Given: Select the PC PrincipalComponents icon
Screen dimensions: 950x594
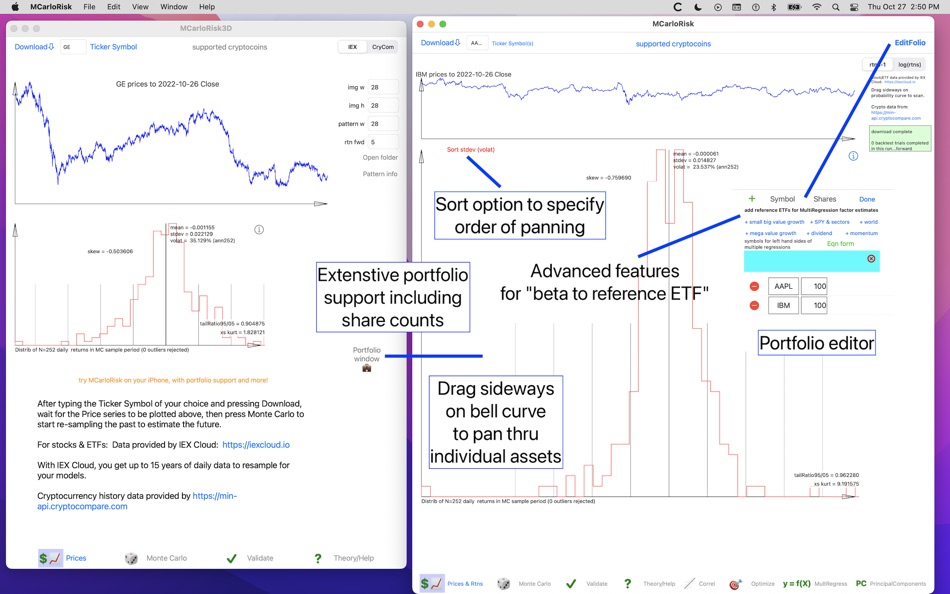Looking at the screenshot, I should (861, 584).
